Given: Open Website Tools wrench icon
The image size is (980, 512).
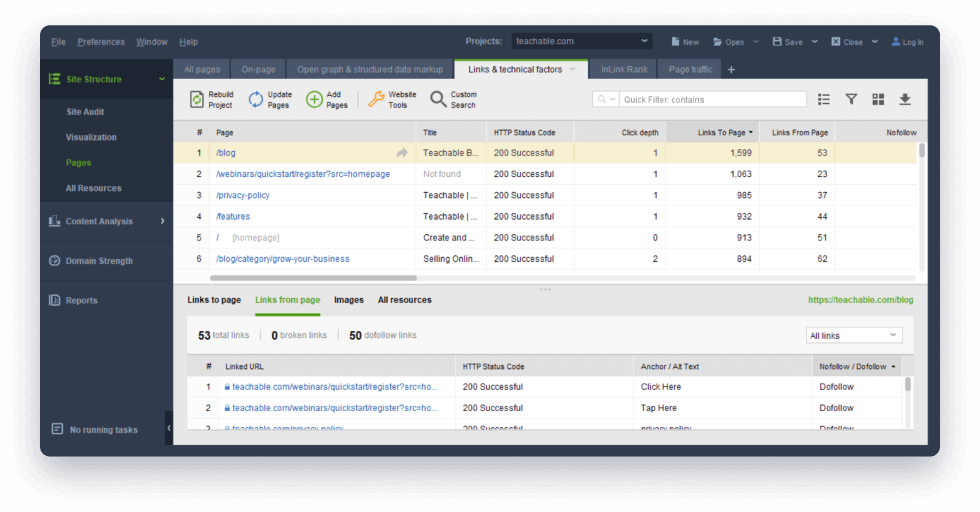Looking at the screenshot, I should coord(376,99).
